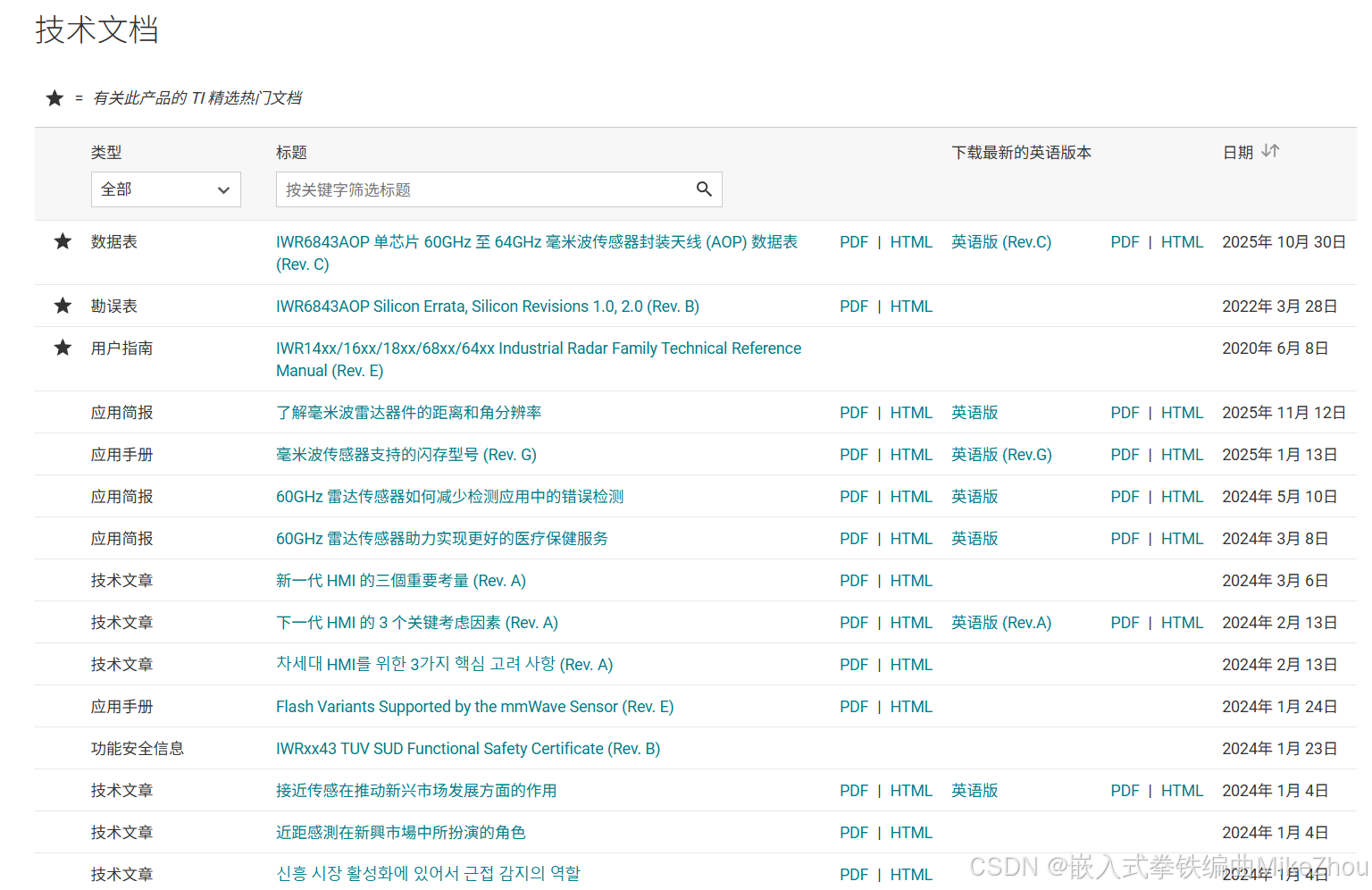Click the date sort arrows icon
Viewport: 1372px width, 890px height.
coord(1270,151)
